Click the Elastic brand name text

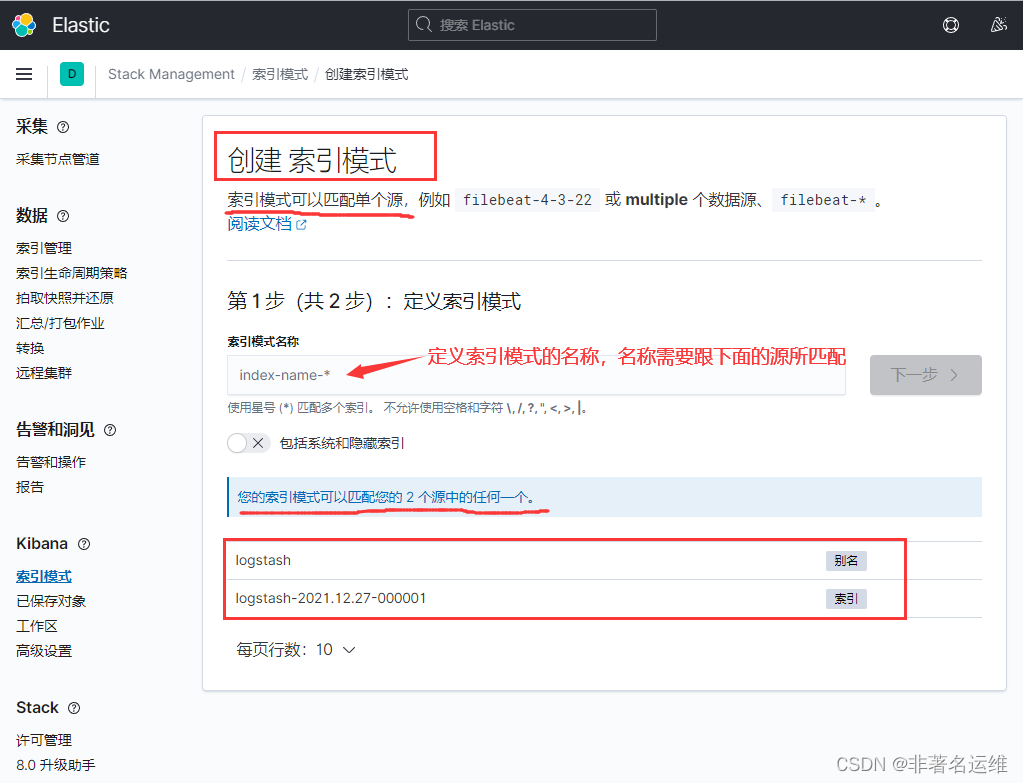[81, 25]
